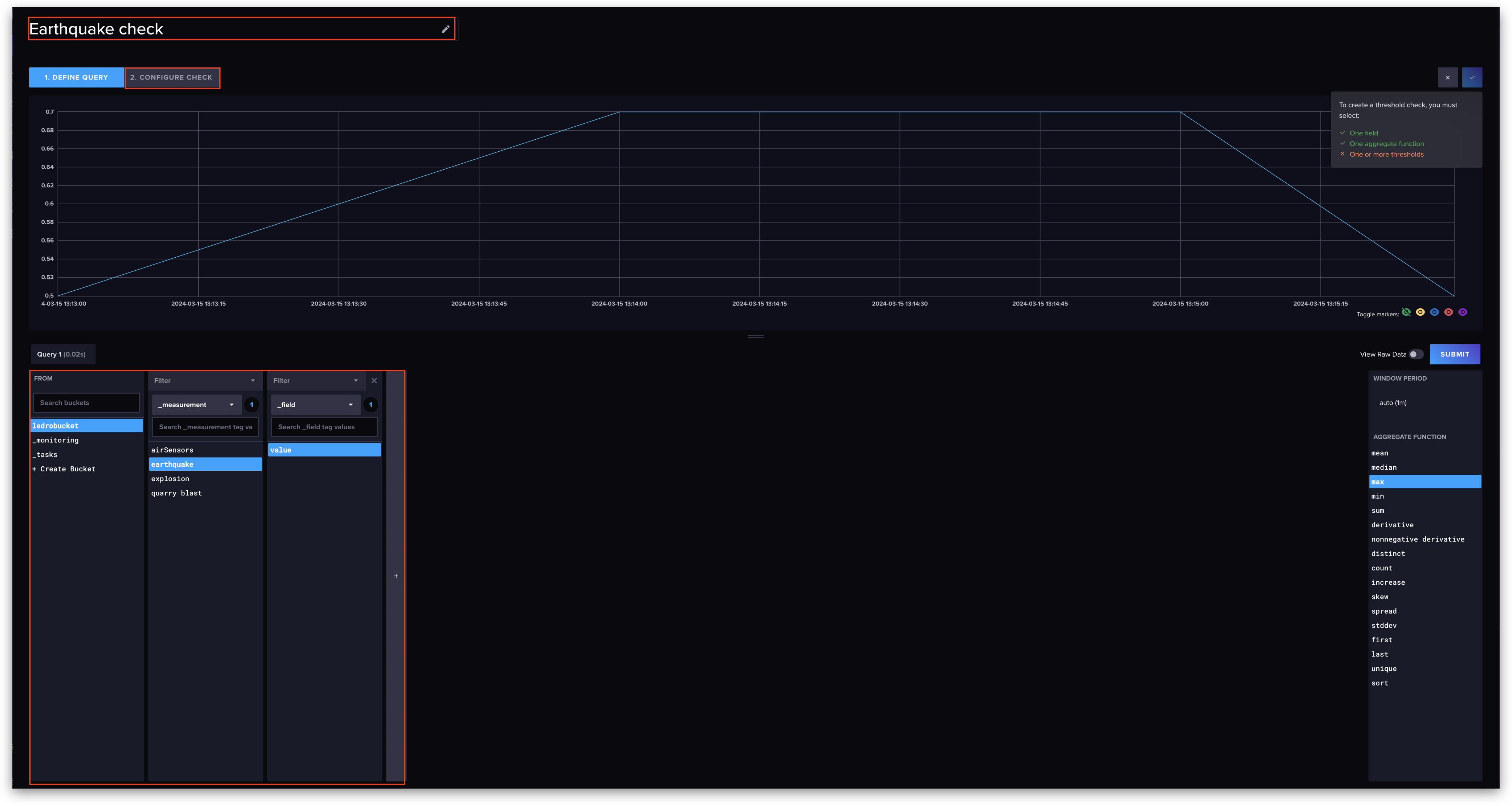Toggle the green hidden-eye marker
The image size is (1512, 806).
[1406, 312]
